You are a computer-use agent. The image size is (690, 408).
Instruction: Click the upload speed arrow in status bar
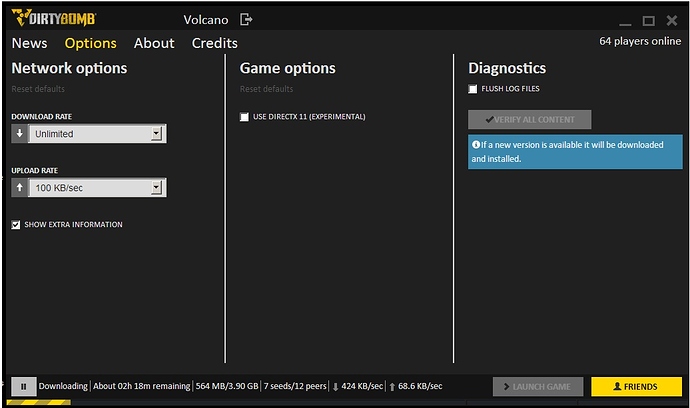coord(392,386)
